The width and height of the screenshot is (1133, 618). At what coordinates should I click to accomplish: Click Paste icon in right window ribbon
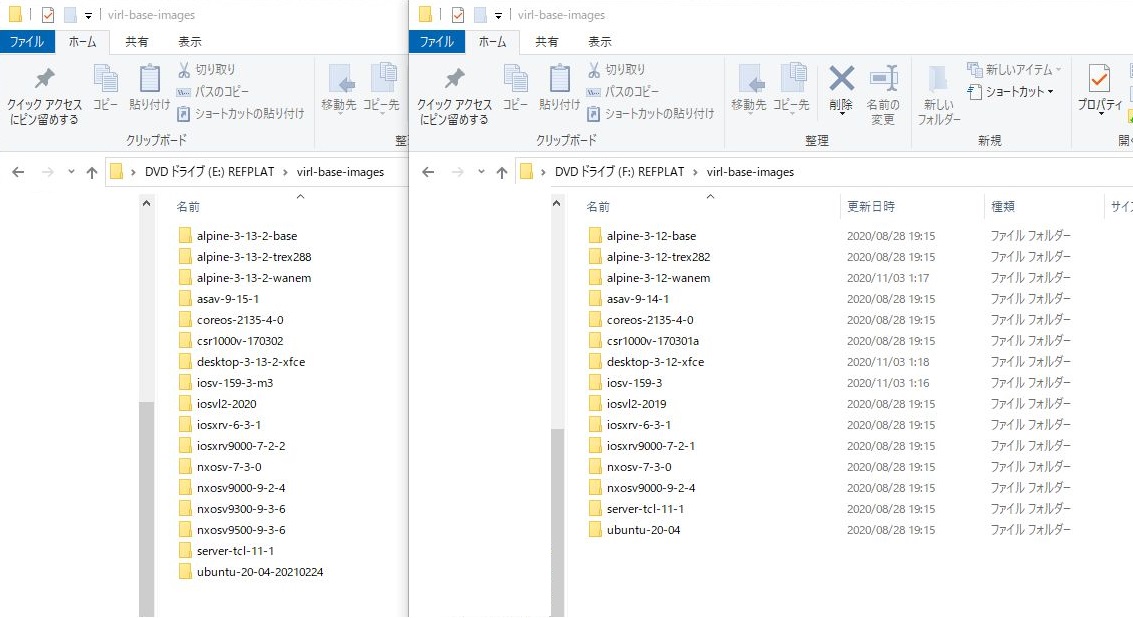(x=559, y=87)
